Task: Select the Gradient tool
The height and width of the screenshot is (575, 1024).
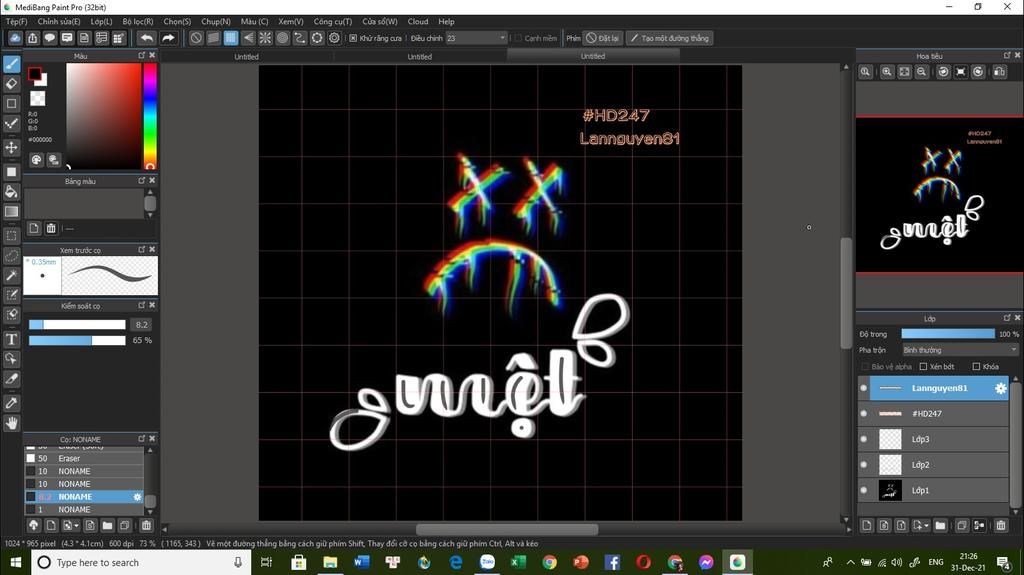Action: [x=11, y=211]
